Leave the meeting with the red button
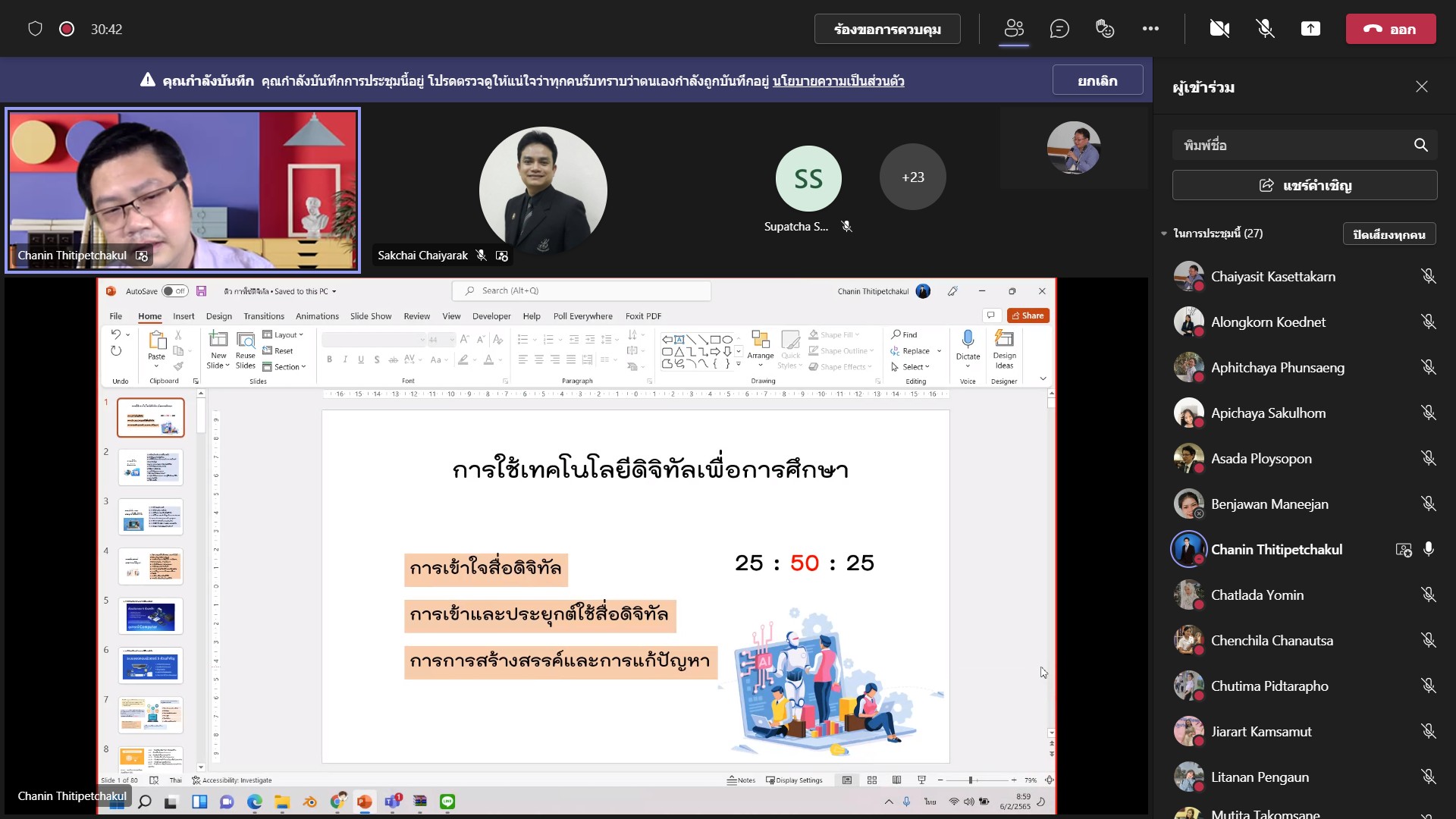Image resolution: width=1456 pixels, height=819 pixels. click(x=1390, y=29)
